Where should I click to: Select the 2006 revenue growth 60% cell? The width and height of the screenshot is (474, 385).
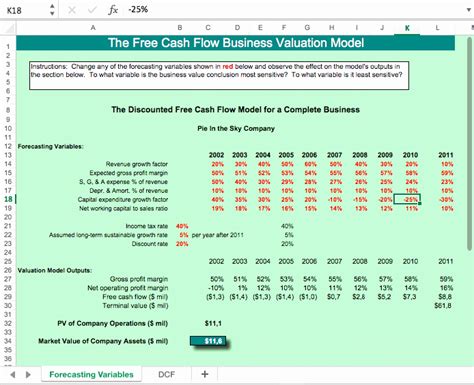(x=310, y=164)
